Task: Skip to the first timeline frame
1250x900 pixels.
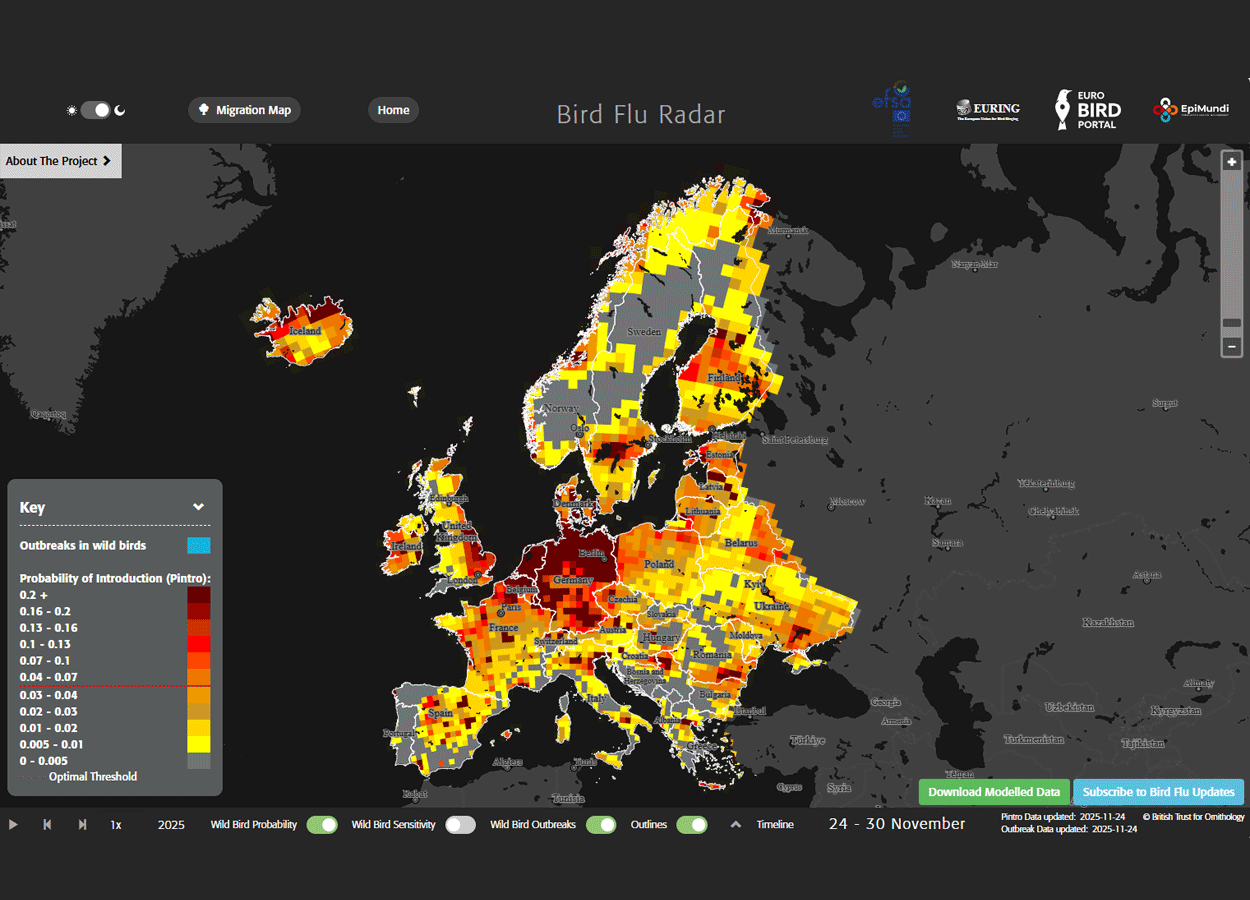Action: (x=47, y=824)
